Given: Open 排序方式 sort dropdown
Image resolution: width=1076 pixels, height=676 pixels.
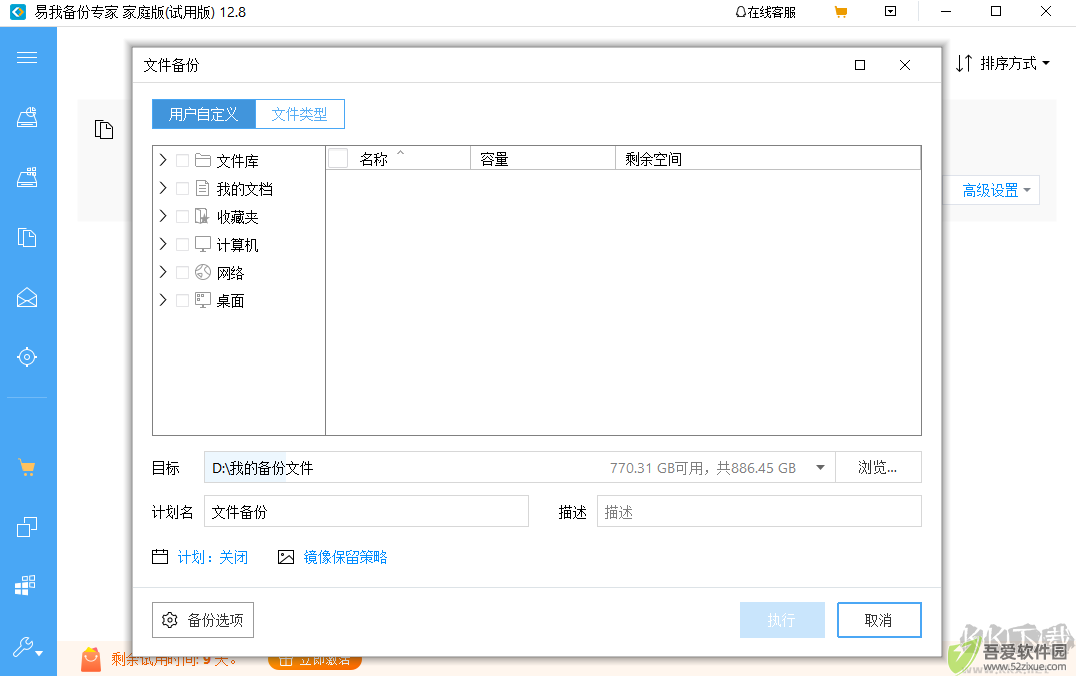Looking at the screenshot, I should [x=1003, y=63].
